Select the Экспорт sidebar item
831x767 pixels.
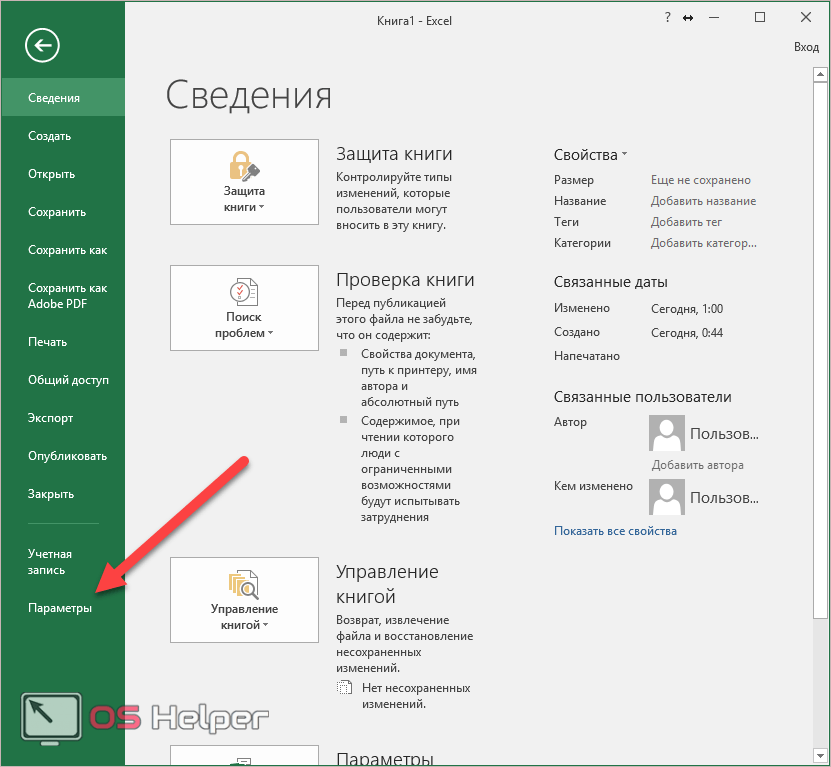[50, 418]
